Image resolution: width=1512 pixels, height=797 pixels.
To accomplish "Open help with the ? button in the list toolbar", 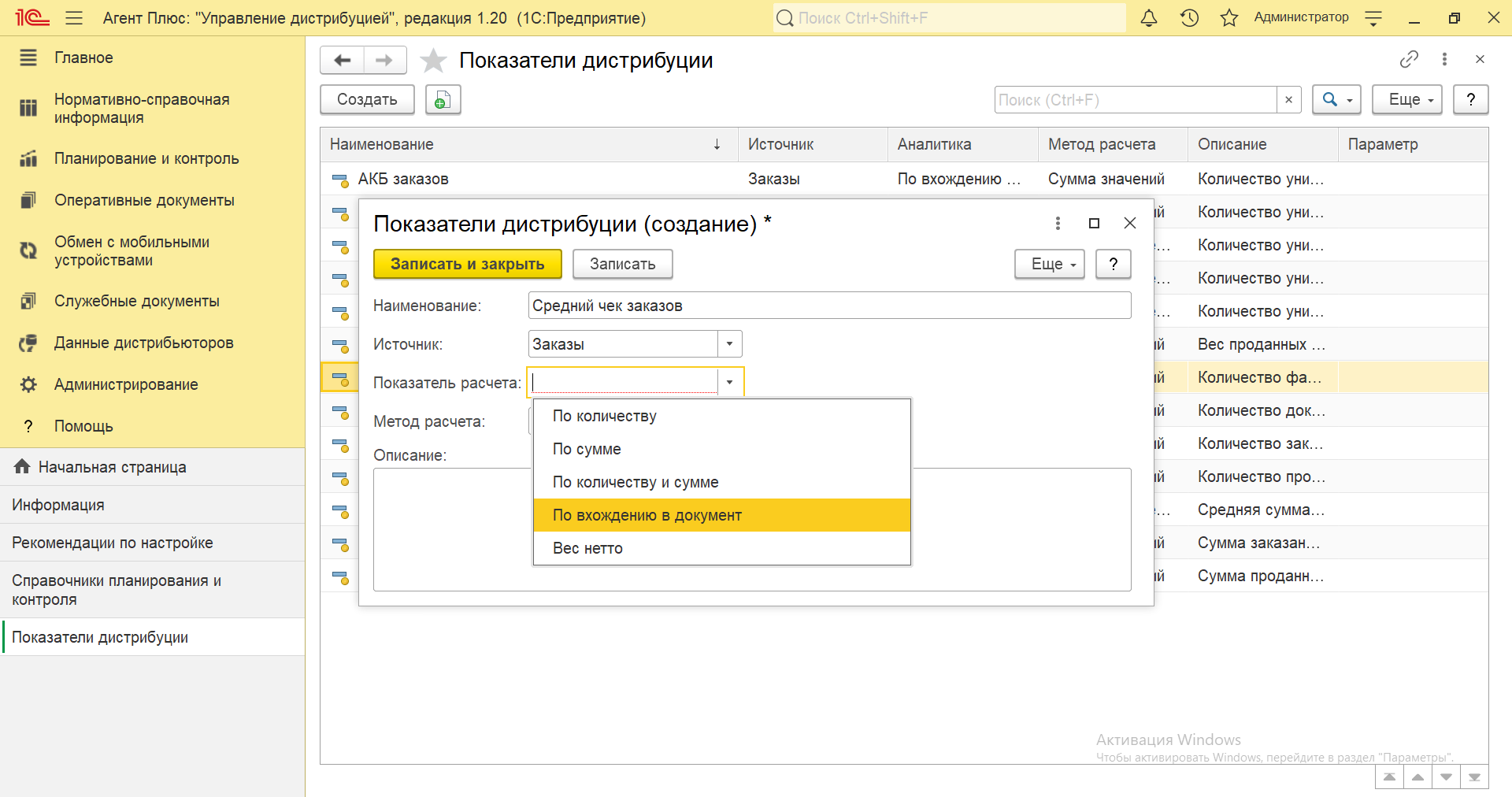I will coord(1470,100).
